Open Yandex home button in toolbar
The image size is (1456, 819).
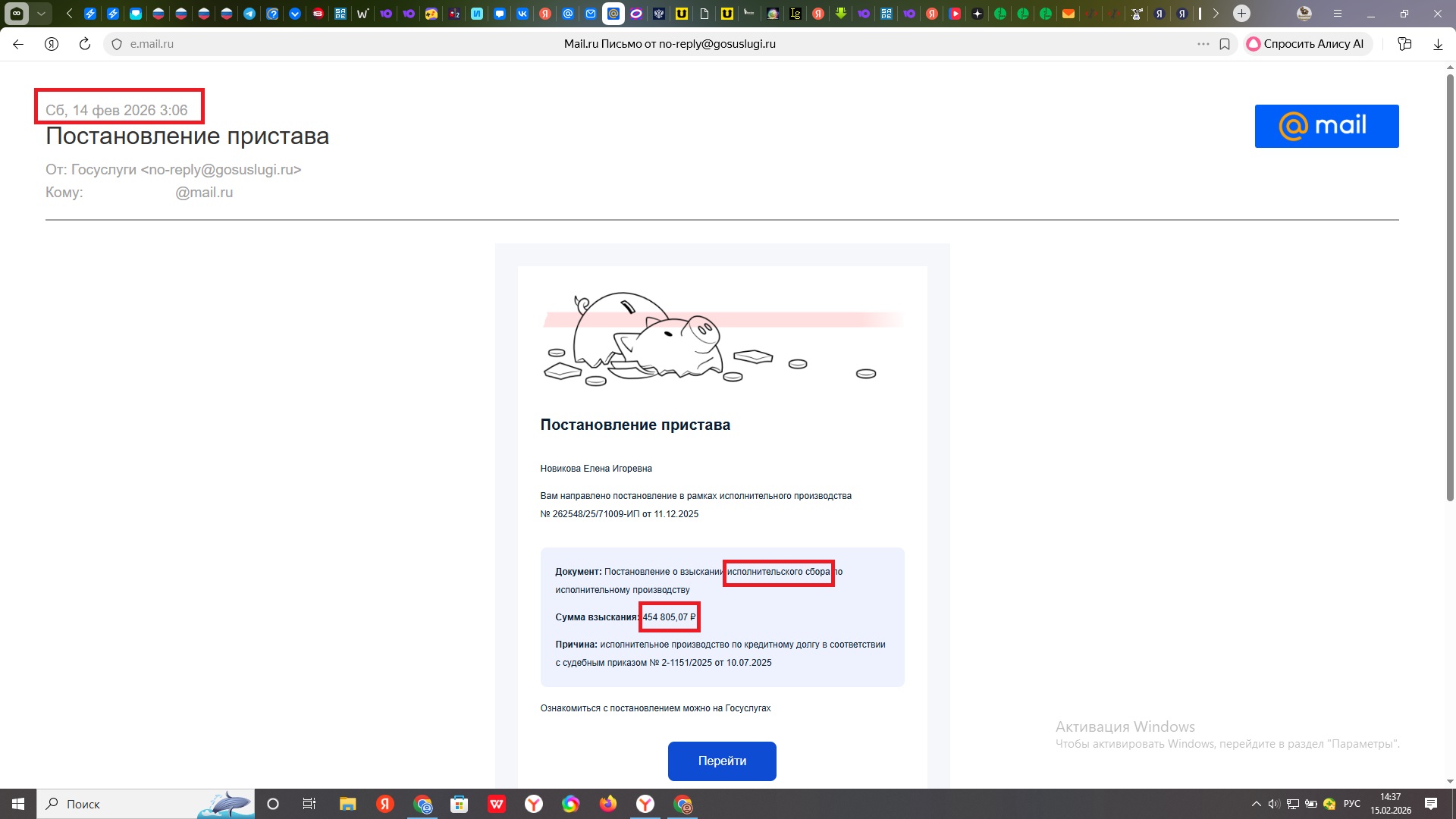pos(52,44)
